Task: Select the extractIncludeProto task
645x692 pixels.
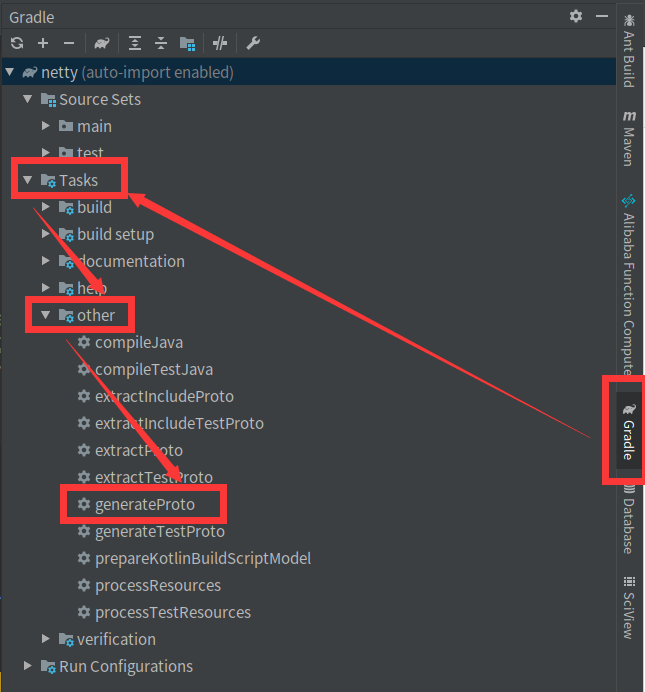Action: click(164, 396)
